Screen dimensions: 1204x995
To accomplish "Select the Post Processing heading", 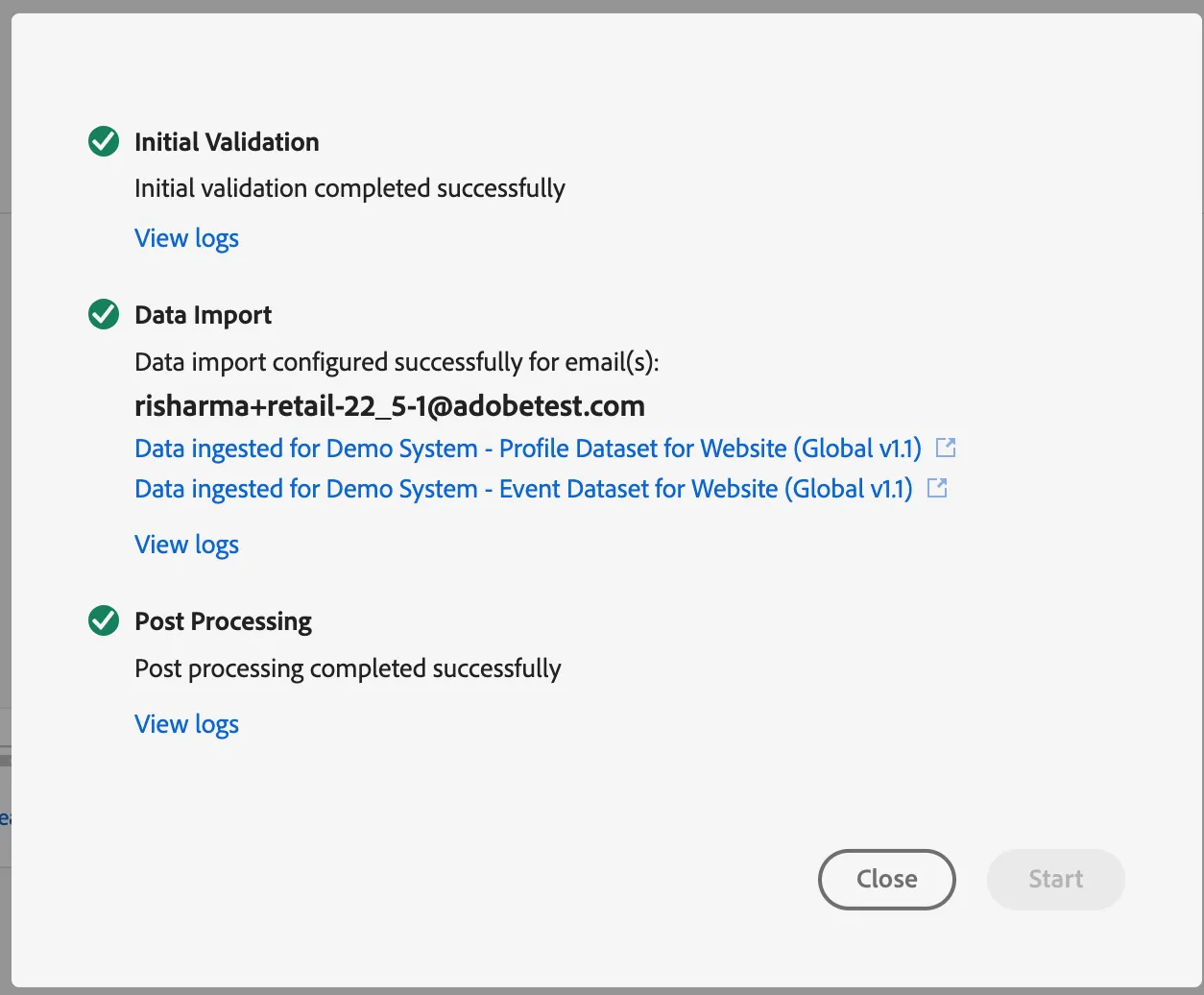I will point(224,621).
